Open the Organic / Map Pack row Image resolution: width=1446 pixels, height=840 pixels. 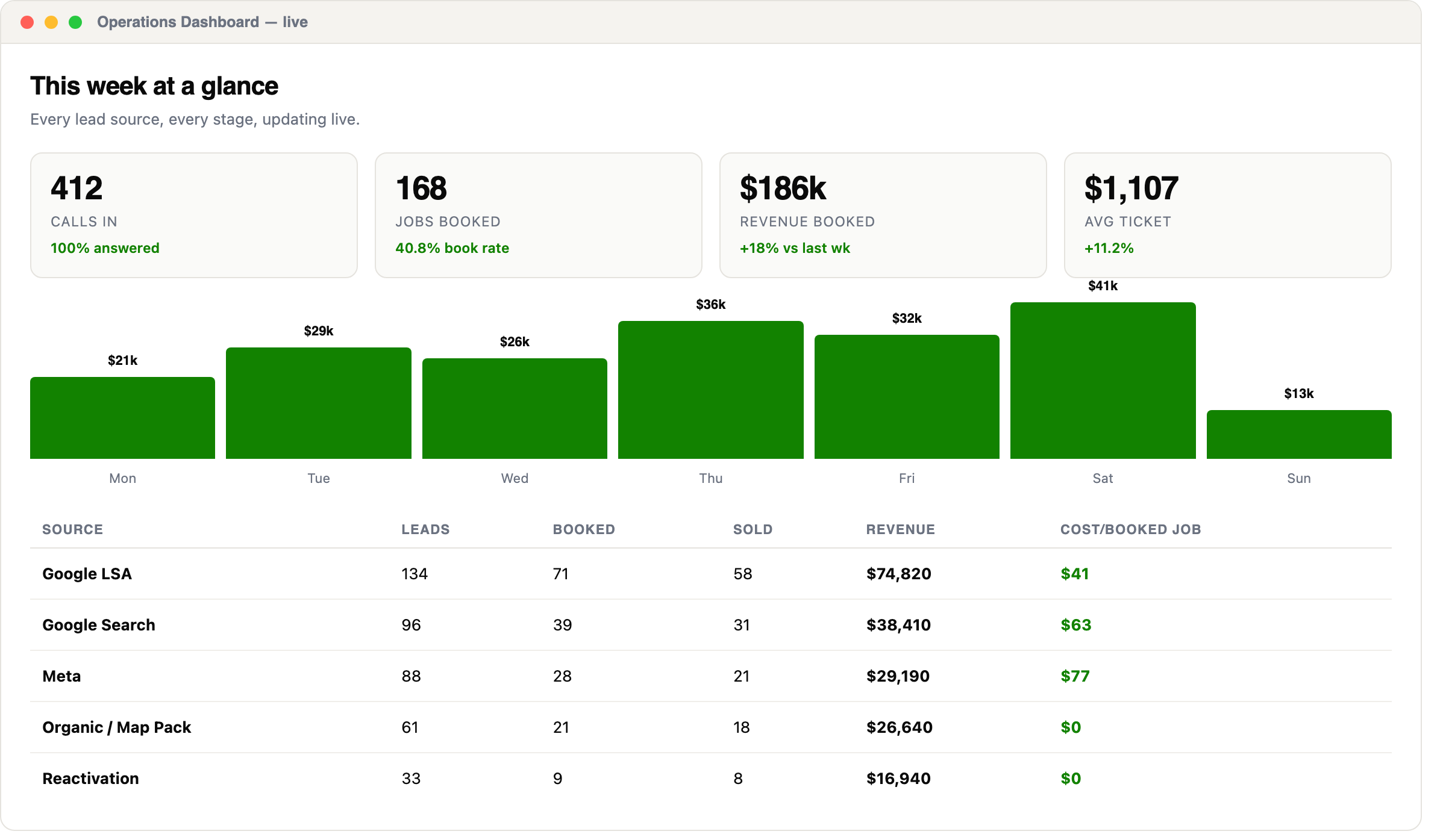[x=711, y=727]
